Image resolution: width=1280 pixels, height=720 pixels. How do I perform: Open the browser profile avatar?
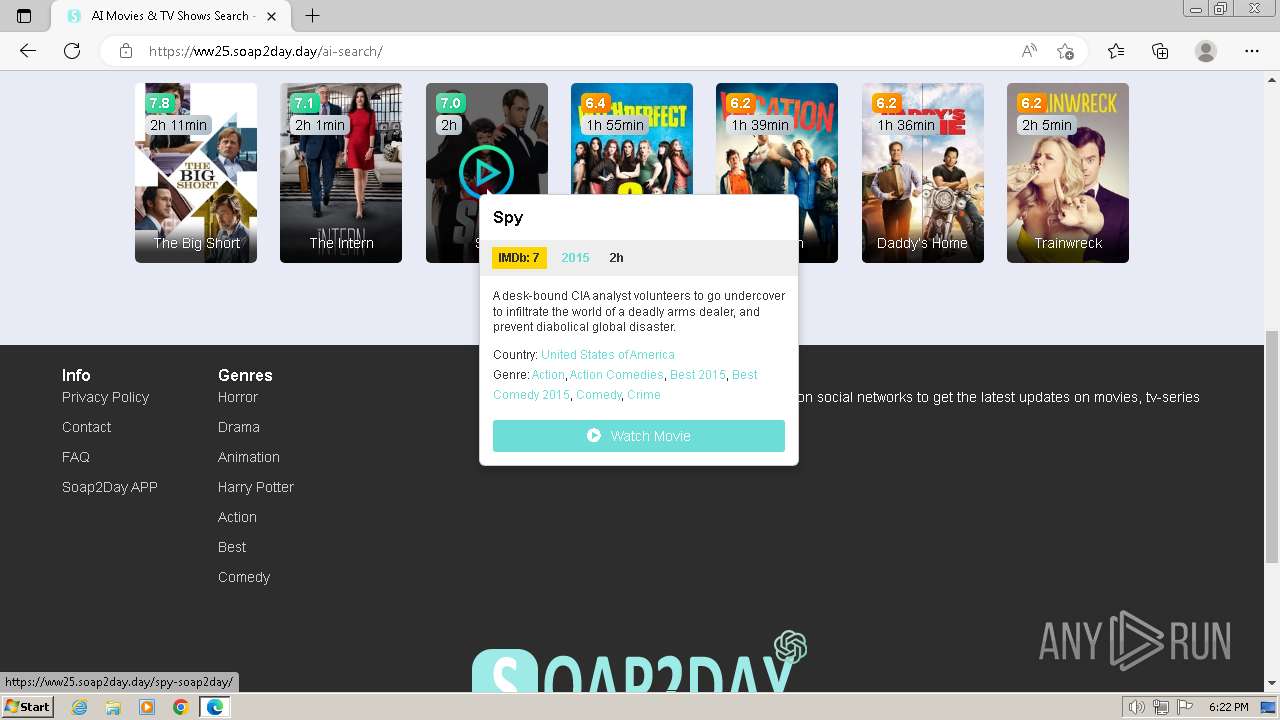[1206, 51]
